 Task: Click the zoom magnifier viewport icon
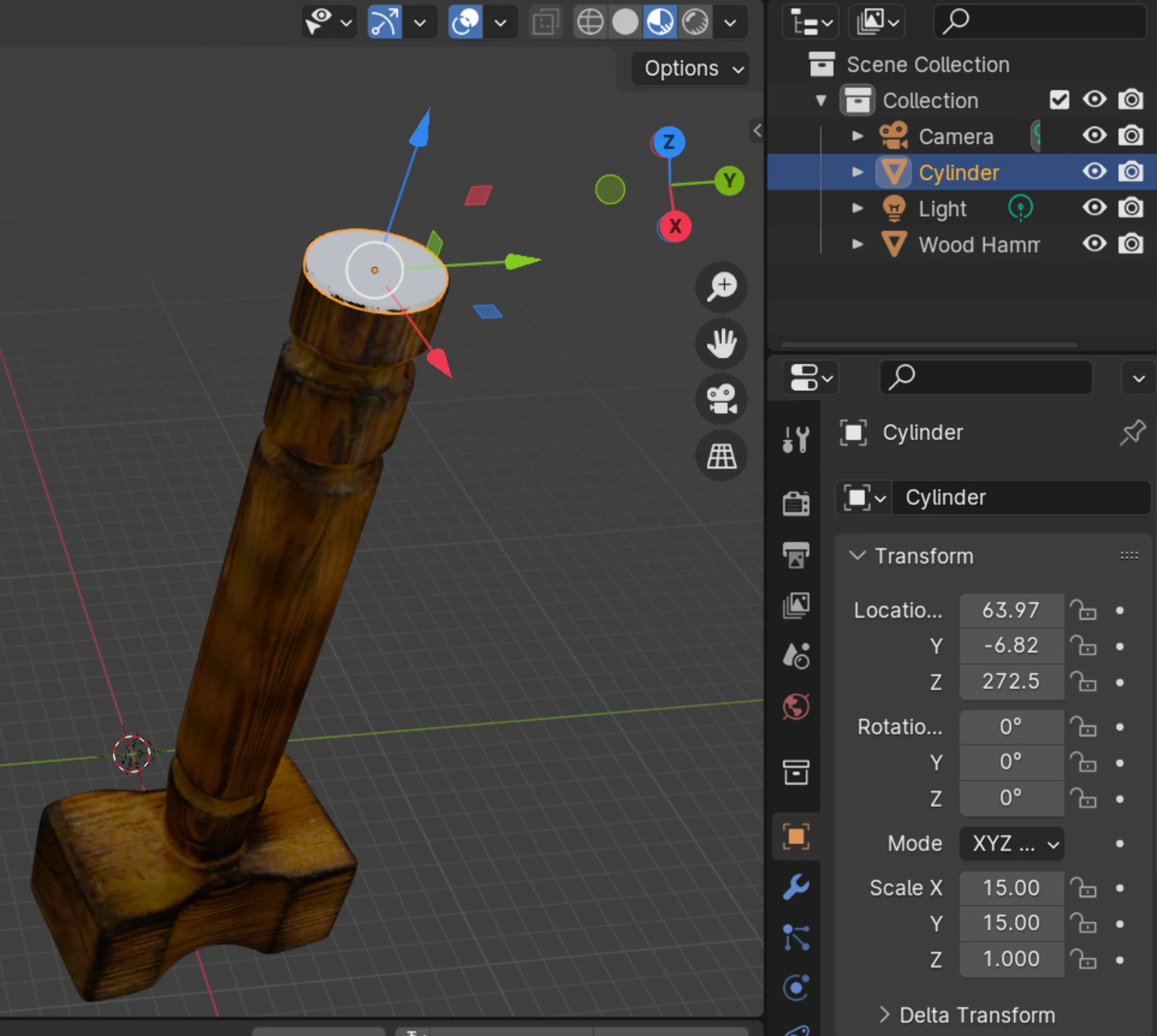(x=721, y=287)
